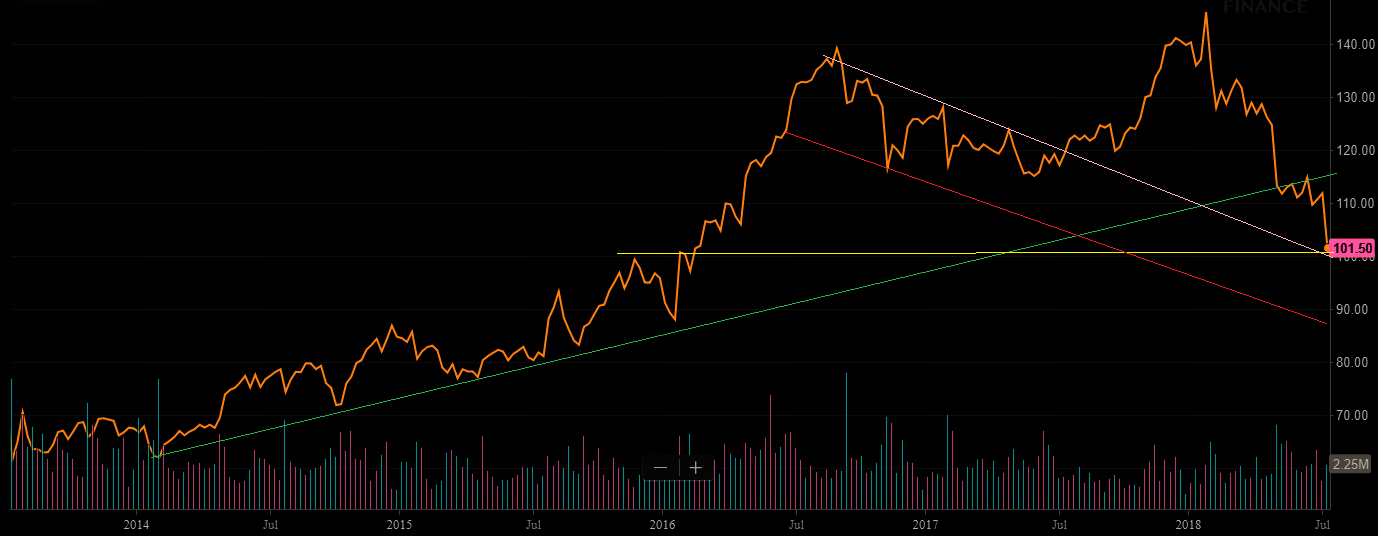This screenshot has height=536, width=1378.
Task: Click the 2018 label on time axis
Action: tap(1189, 523)
